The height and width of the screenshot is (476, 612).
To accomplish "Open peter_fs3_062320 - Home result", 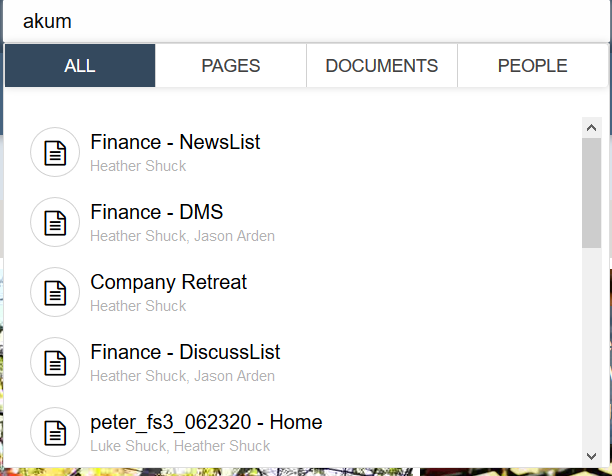I will tap(206, 422).
